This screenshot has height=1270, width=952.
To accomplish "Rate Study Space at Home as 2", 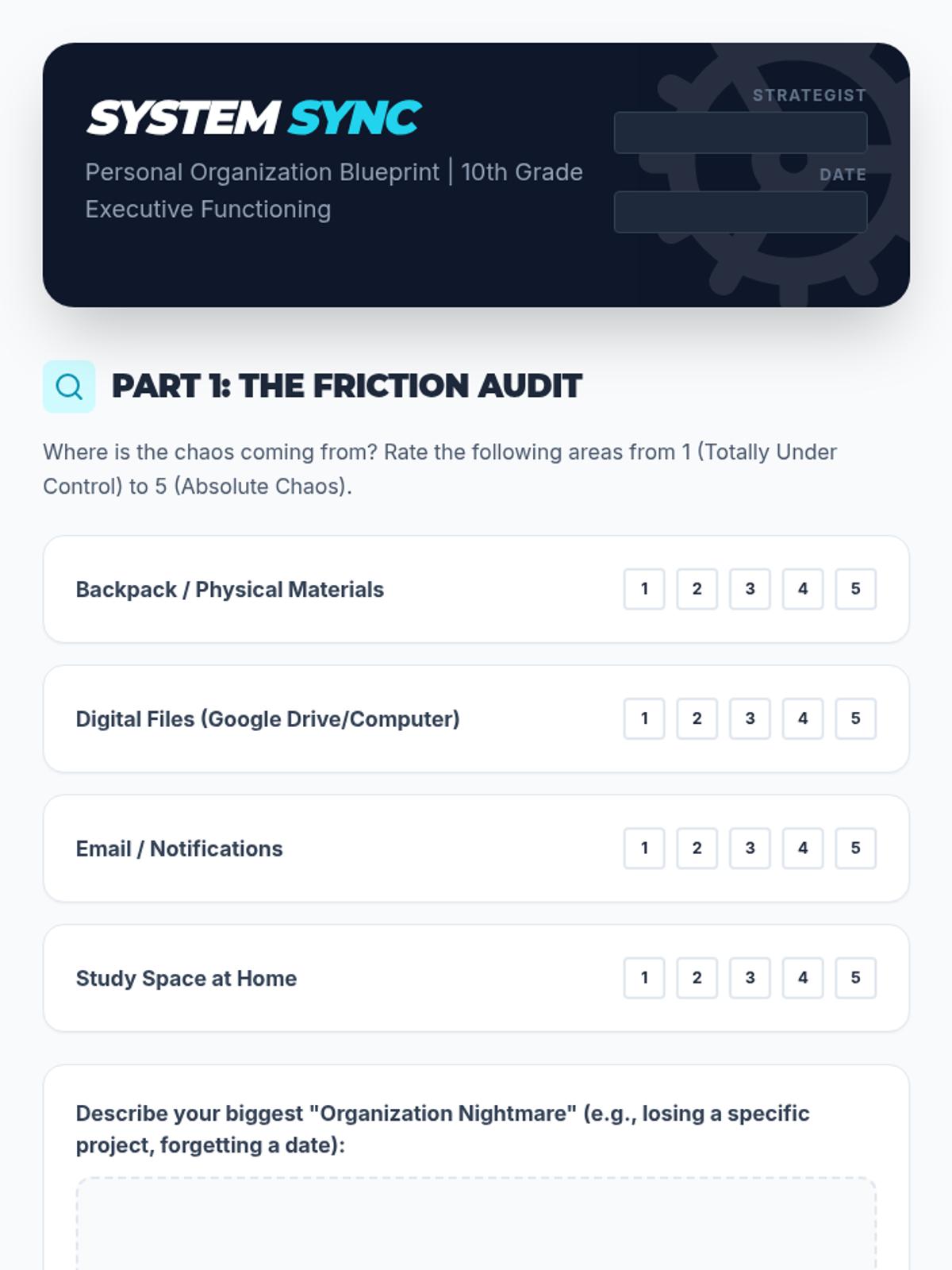I will [697, 977].
